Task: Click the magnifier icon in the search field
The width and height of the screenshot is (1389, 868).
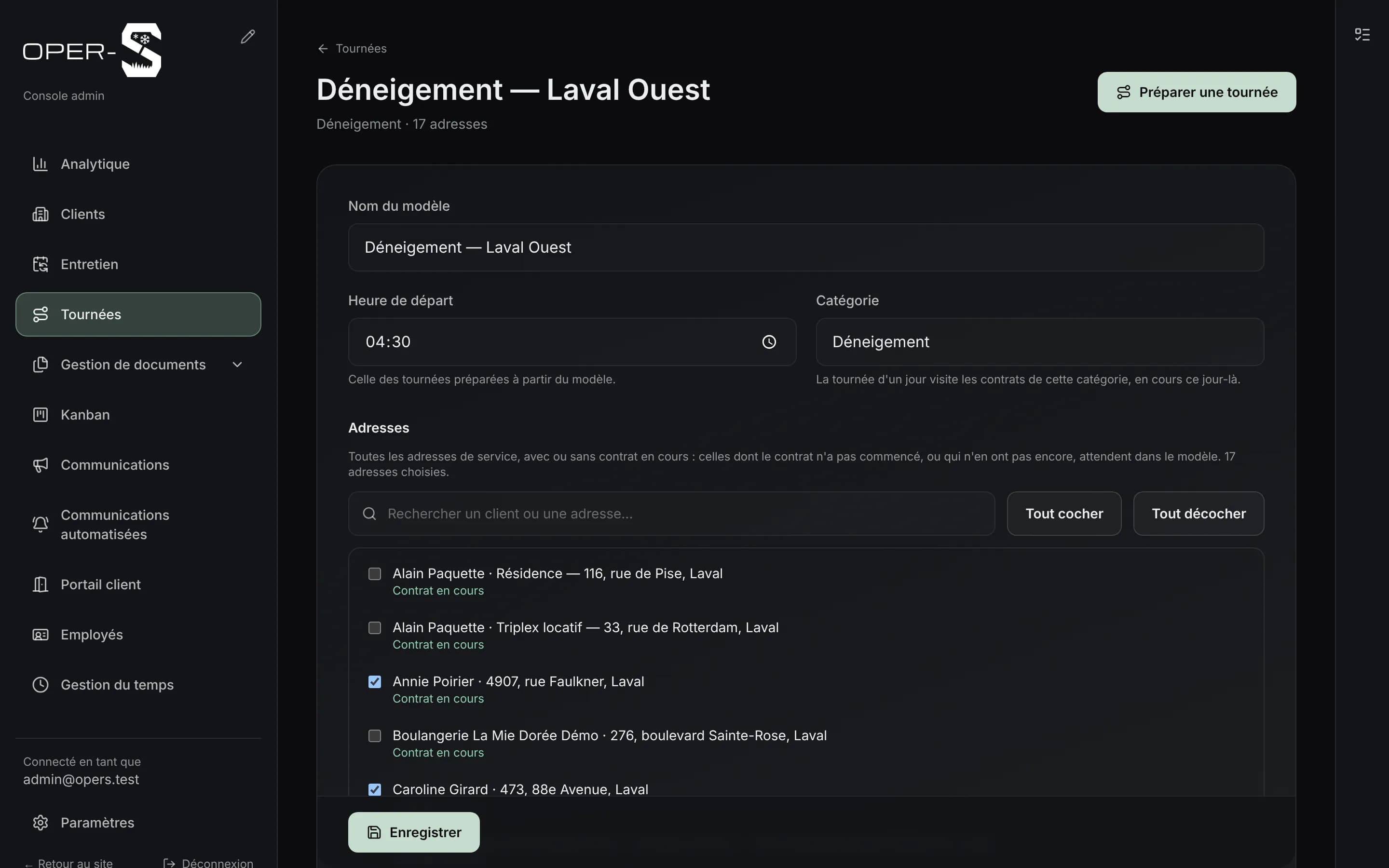Action: point(369,514)
